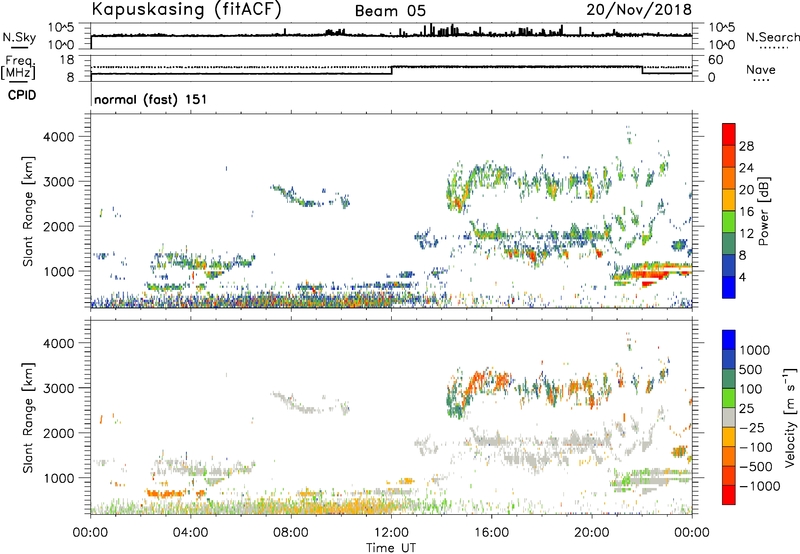Screen dimensions: 800x554
Task: Click the red top of power colorbar
Action: tap(729, 132)
